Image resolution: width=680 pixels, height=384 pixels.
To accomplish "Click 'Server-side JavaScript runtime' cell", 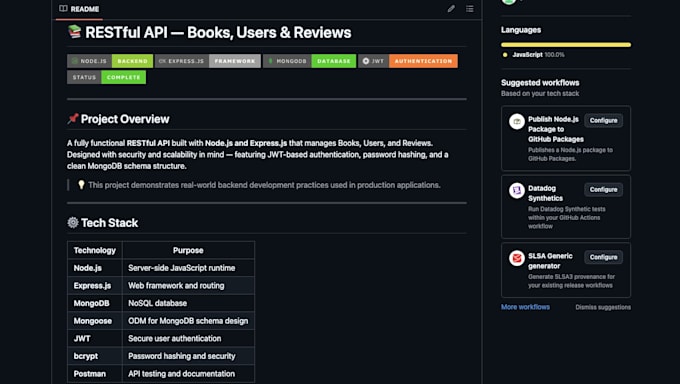I will [188, 268].
